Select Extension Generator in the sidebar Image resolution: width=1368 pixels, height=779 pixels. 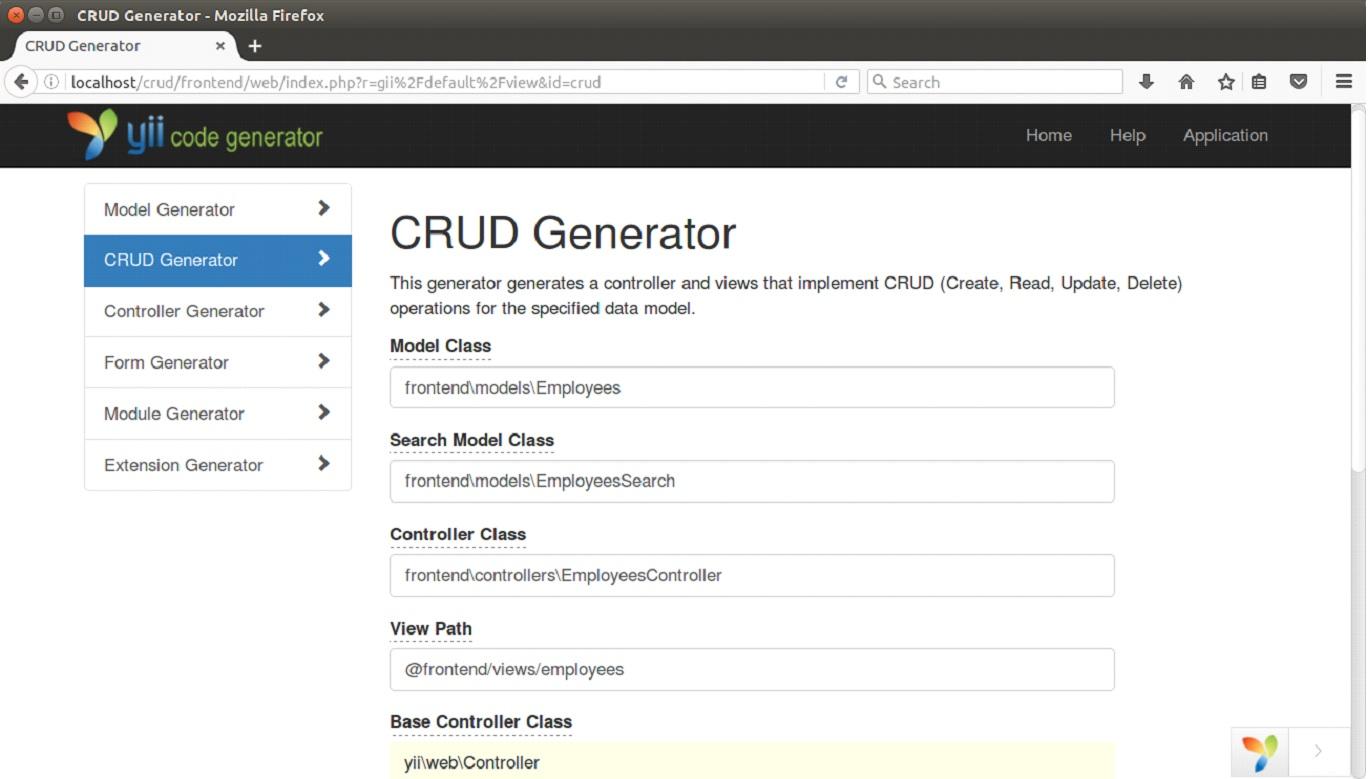click(218, 465)
